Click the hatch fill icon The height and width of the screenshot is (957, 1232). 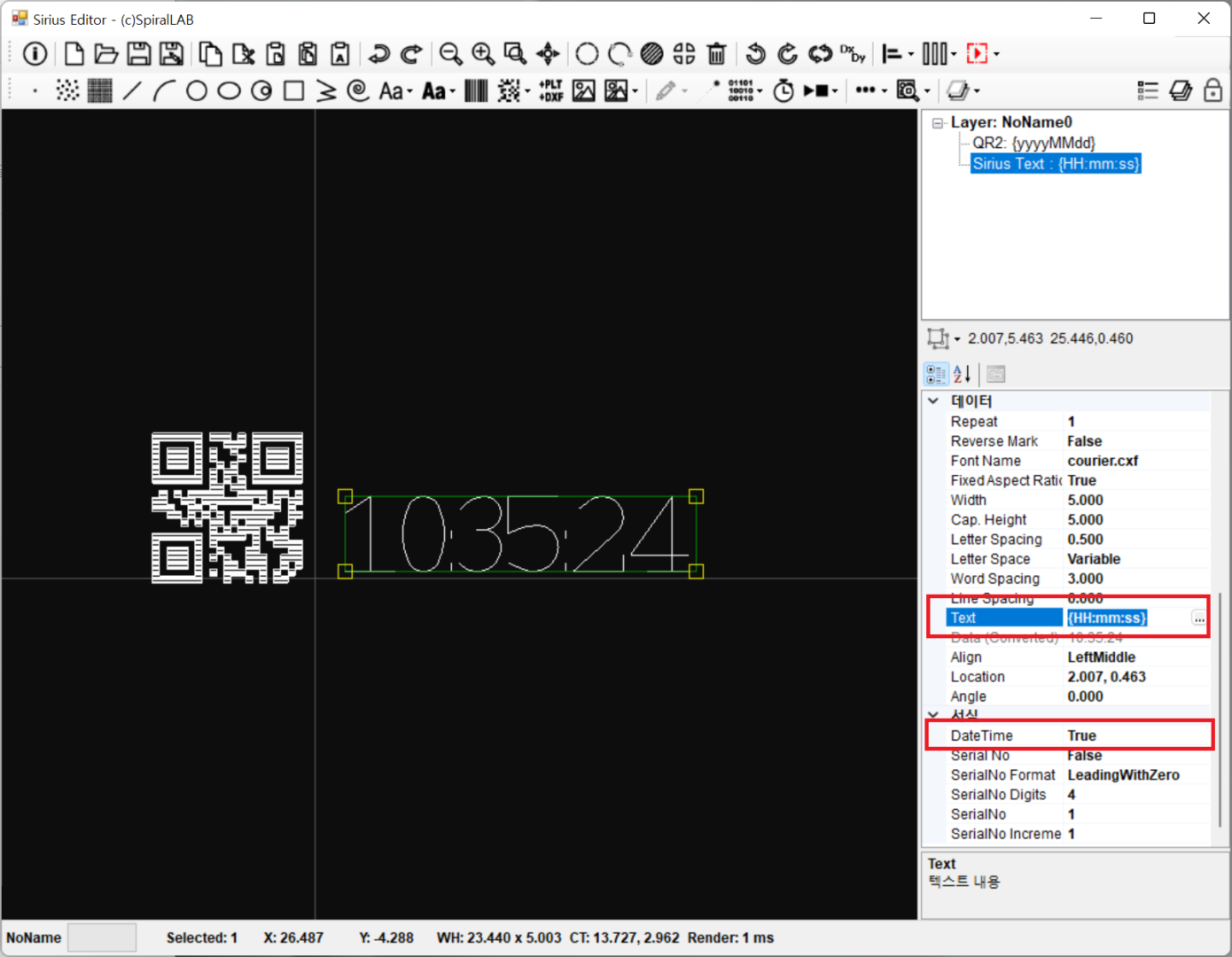point(651,54)
